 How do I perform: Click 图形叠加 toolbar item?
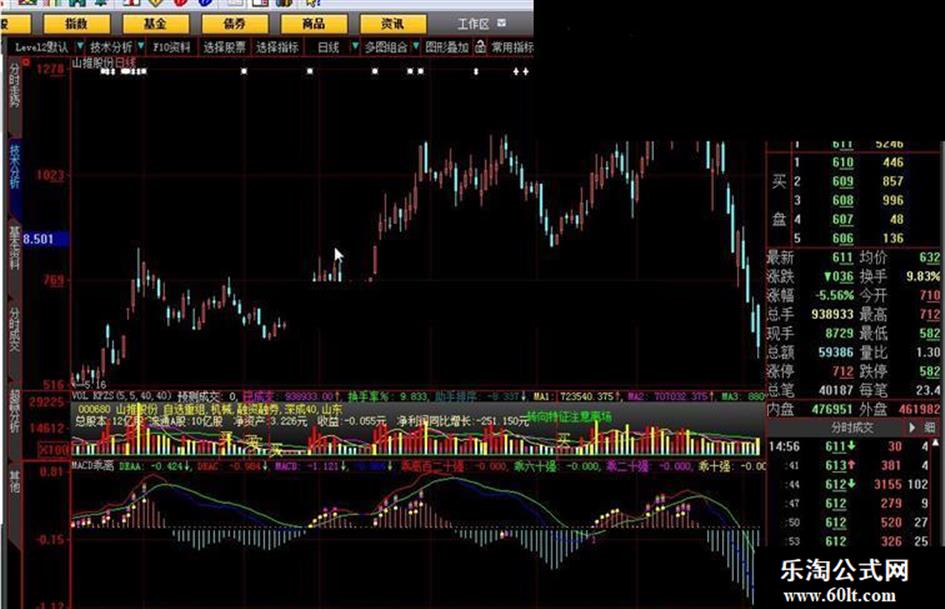pyautogui.click(x=447, y=47)
